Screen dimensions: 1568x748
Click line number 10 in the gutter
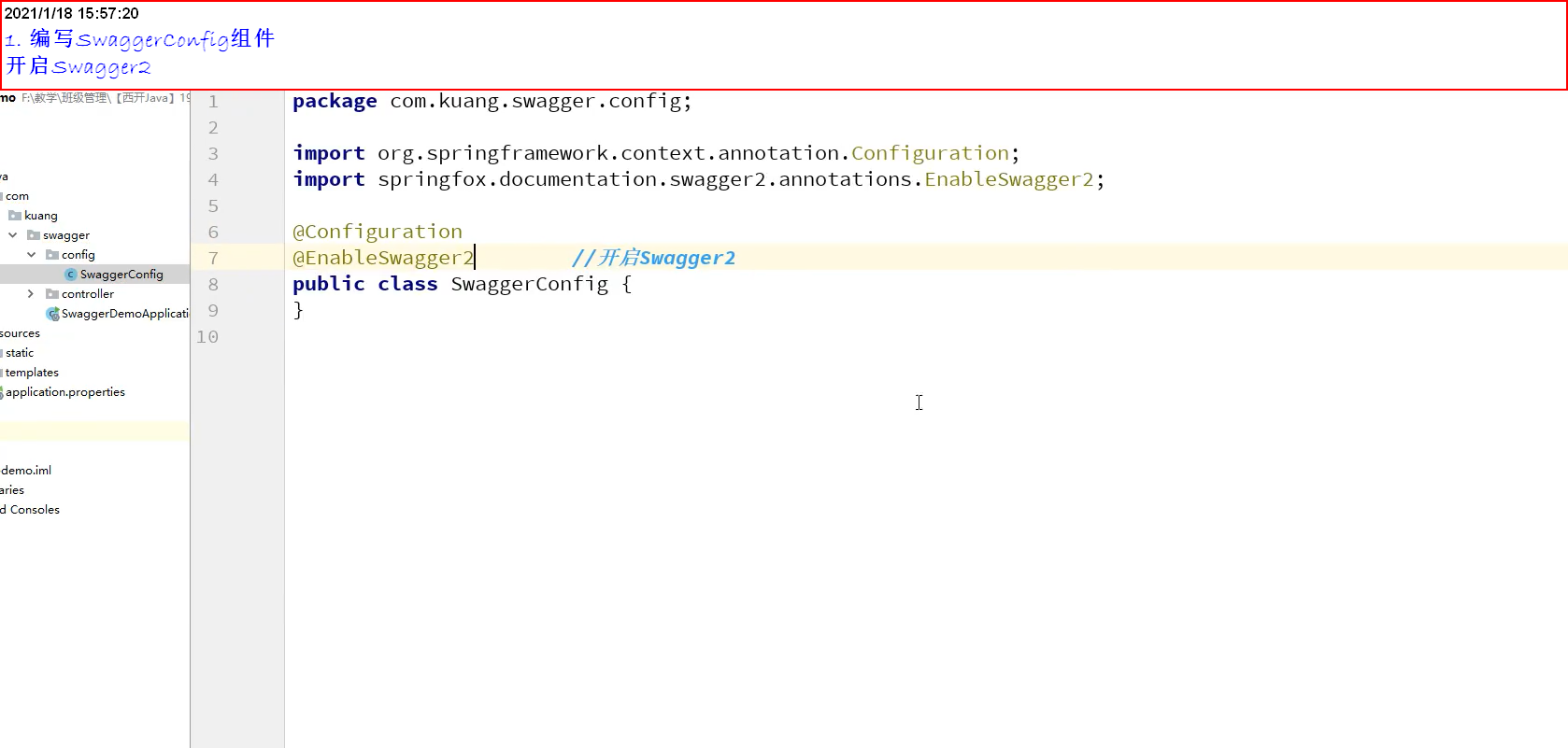[x=207, y=336]
